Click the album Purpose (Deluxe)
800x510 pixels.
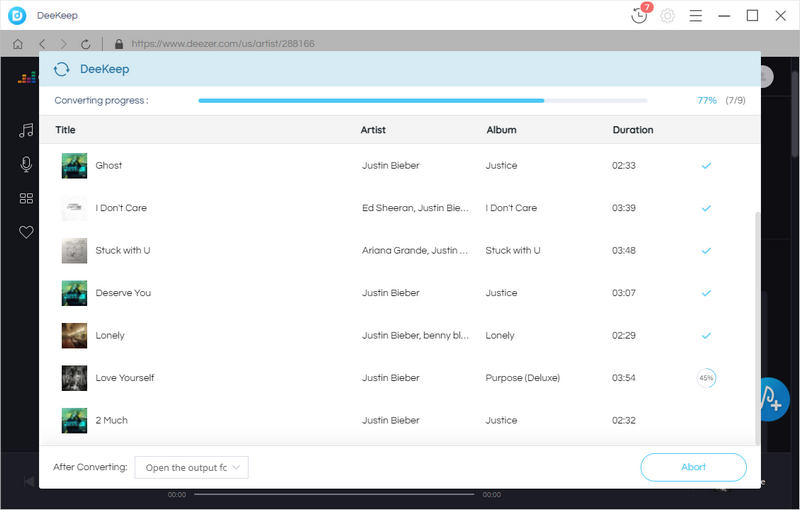tap(522, 378)
